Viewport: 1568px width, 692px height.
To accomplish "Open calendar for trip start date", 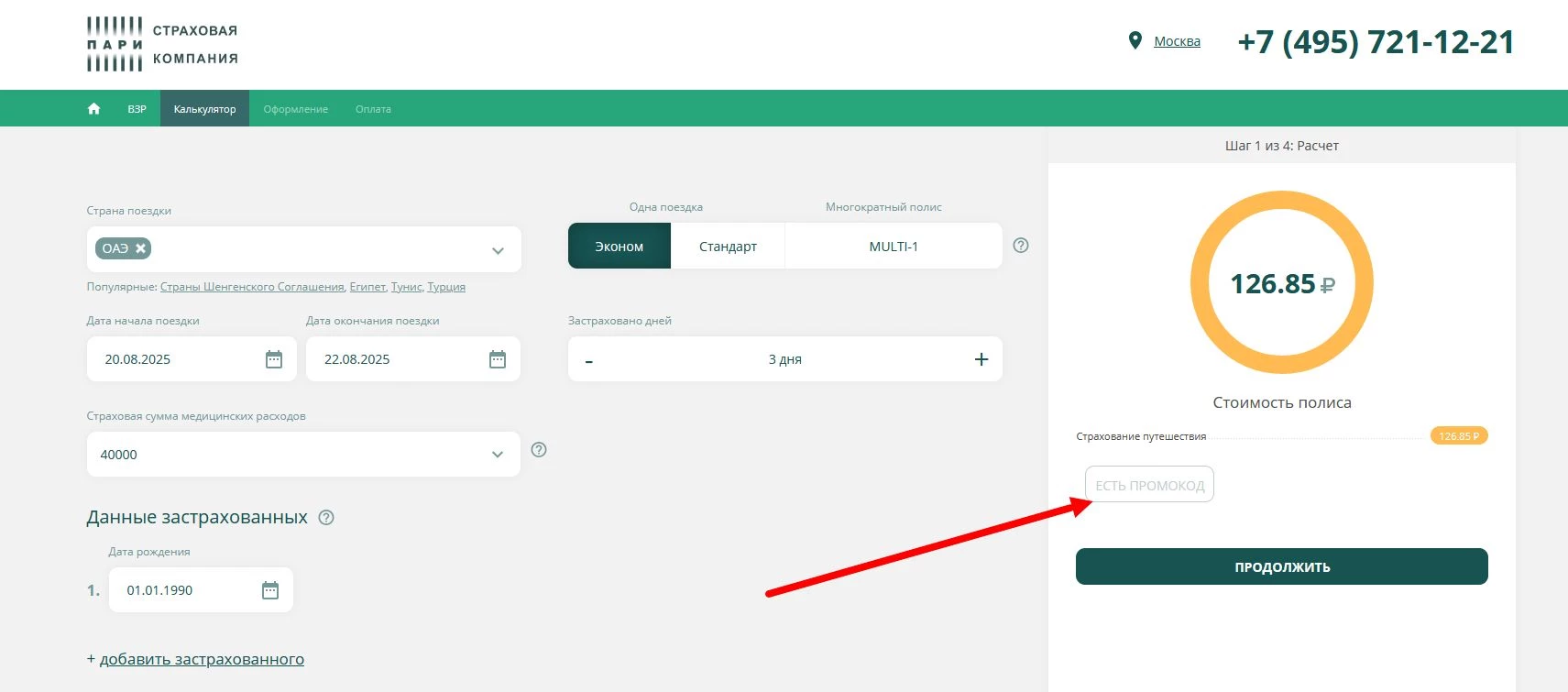I will tap(273, 359).
